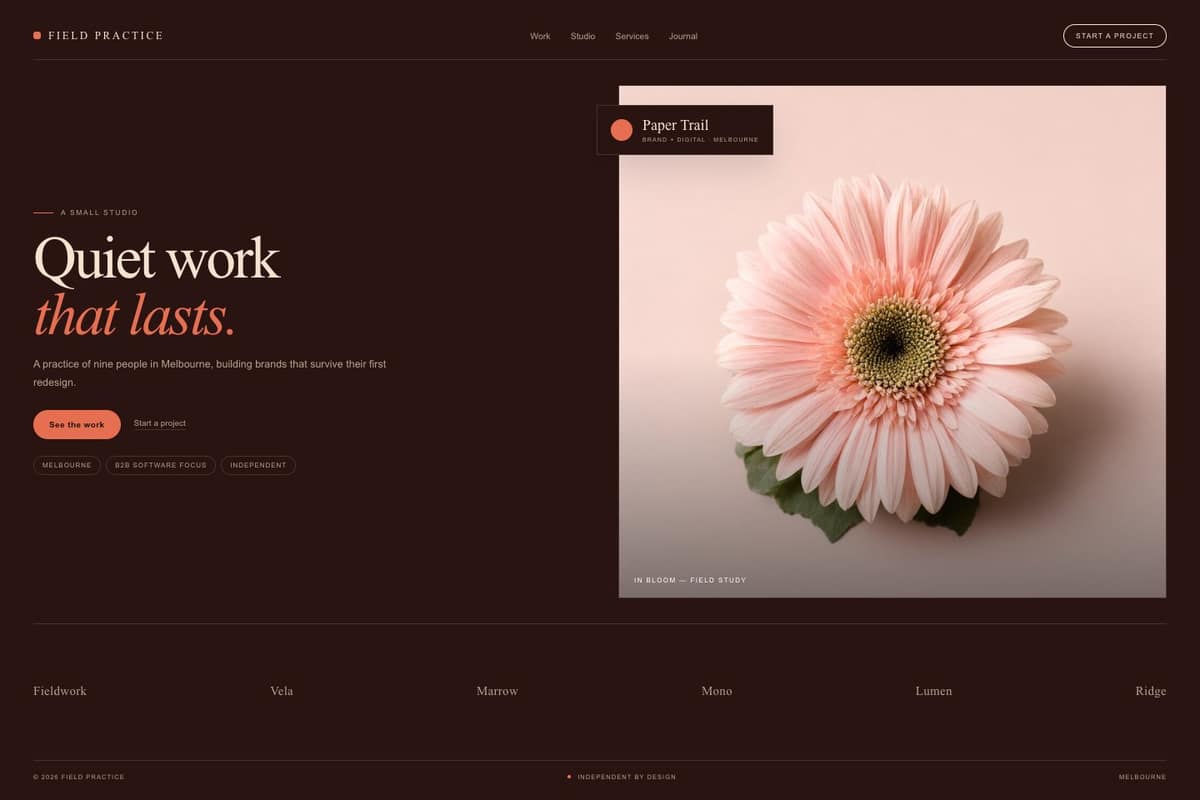Click the Quiet work headline

(157, 258)
